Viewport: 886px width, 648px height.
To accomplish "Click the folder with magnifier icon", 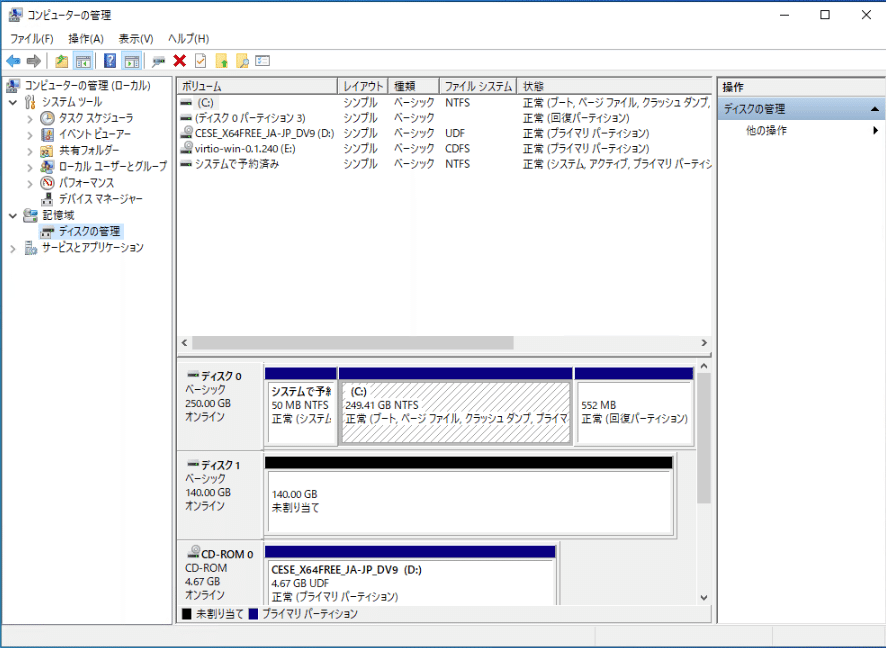I will click(x=242, y=61).
